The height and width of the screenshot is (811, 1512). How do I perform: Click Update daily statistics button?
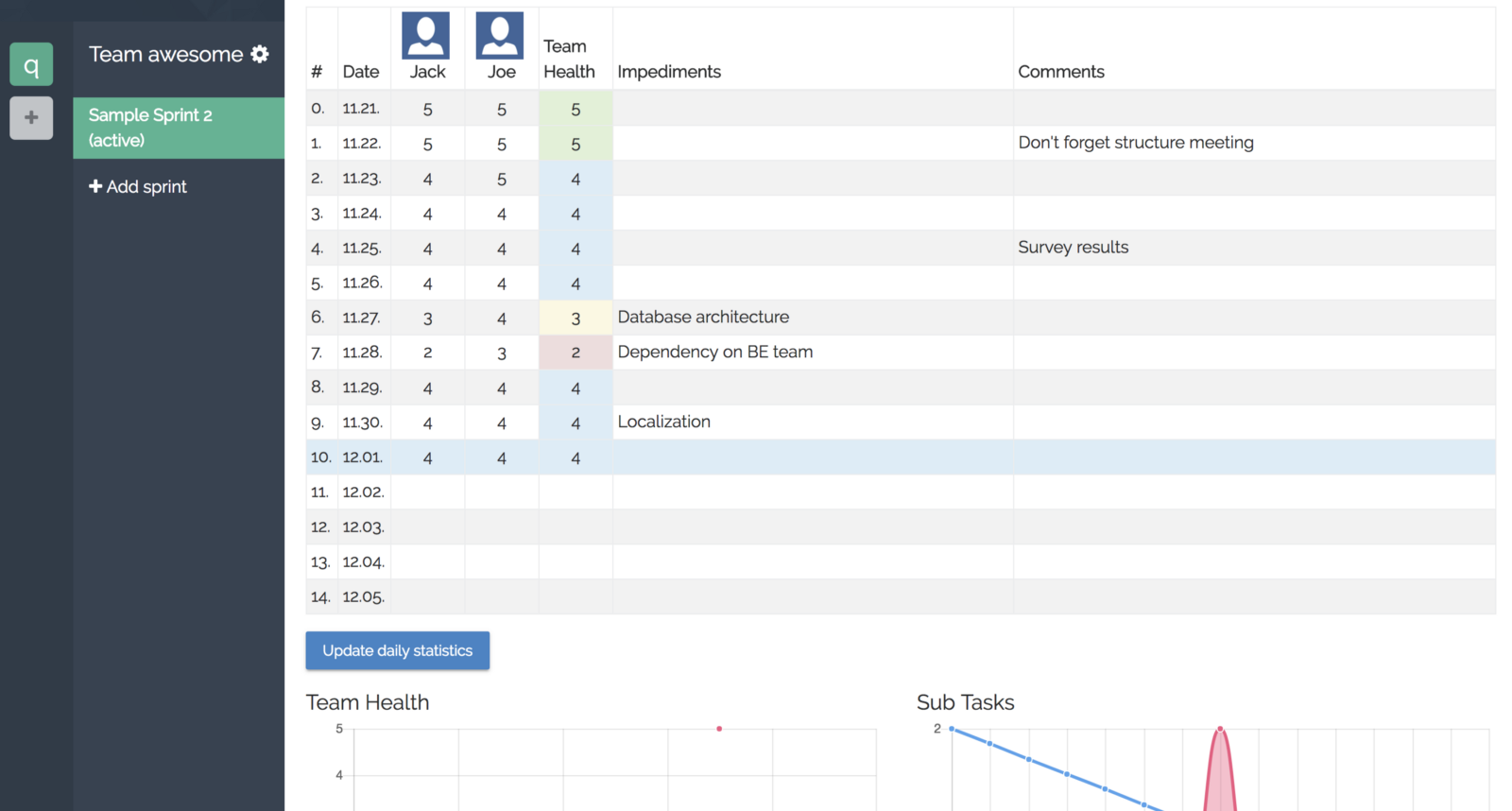[397, 650]
